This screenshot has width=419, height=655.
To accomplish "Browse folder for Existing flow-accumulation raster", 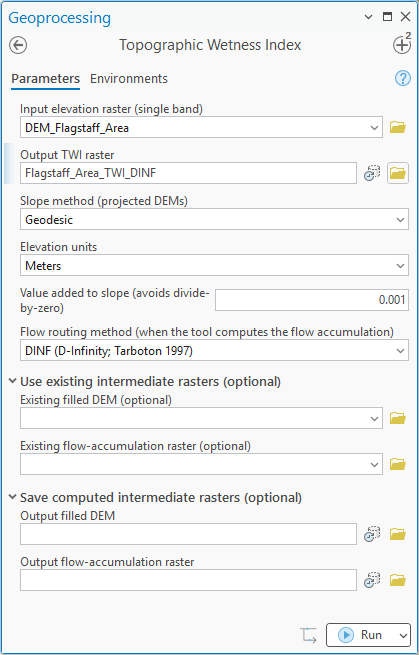I will (x=398, y=464).
